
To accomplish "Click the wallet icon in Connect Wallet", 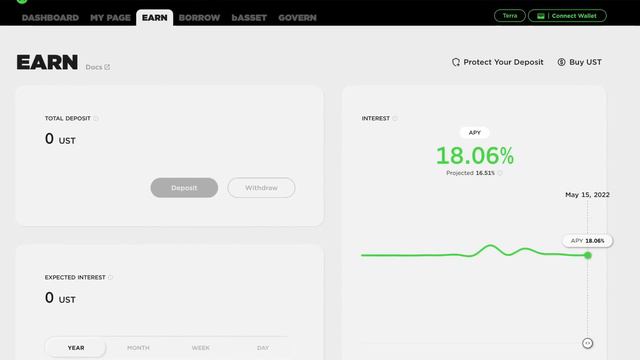I will pos(541,16).
